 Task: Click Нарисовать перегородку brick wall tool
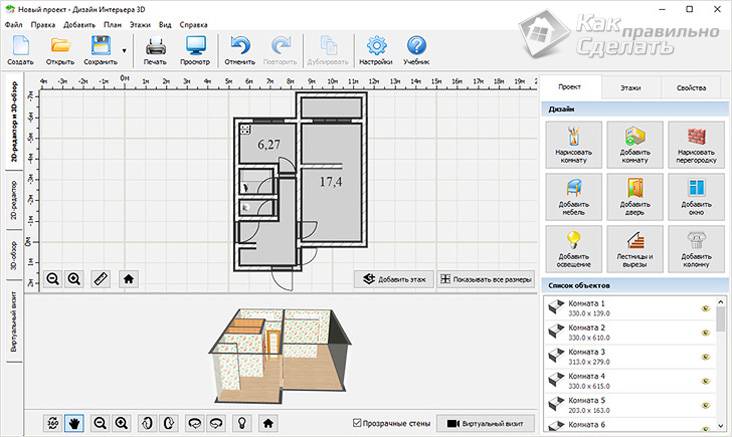coord(696,145)
